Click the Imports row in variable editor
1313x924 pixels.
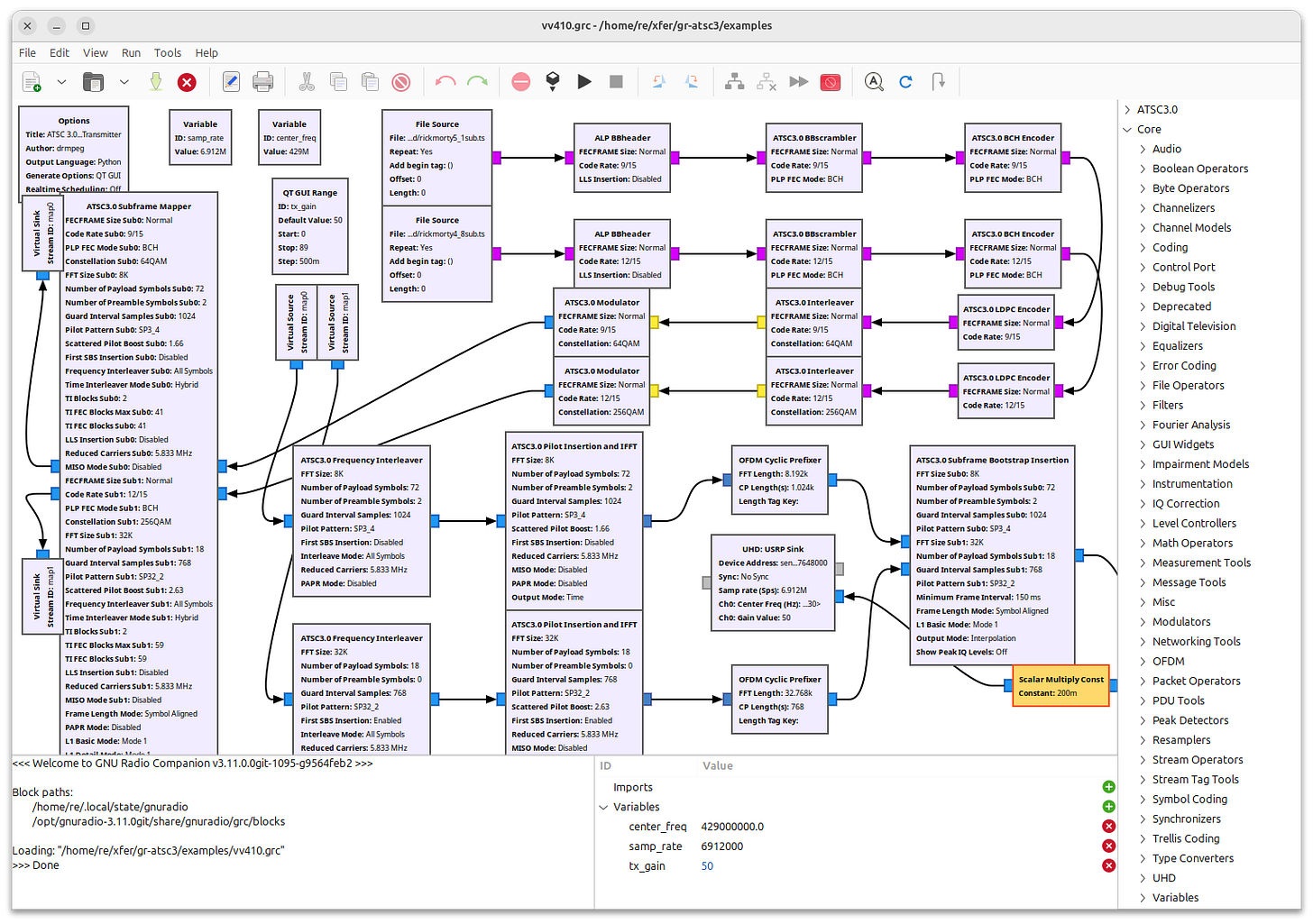[857, 787]
